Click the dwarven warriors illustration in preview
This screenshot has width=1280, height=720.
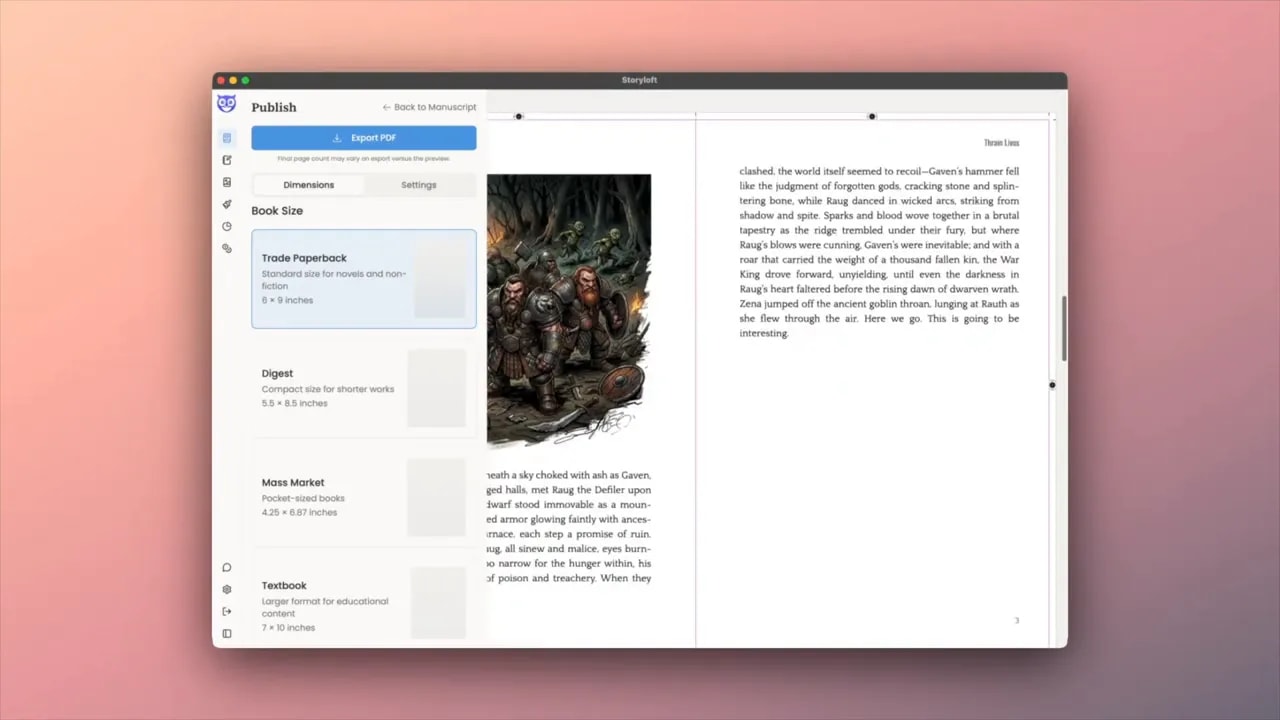point(569,310)
